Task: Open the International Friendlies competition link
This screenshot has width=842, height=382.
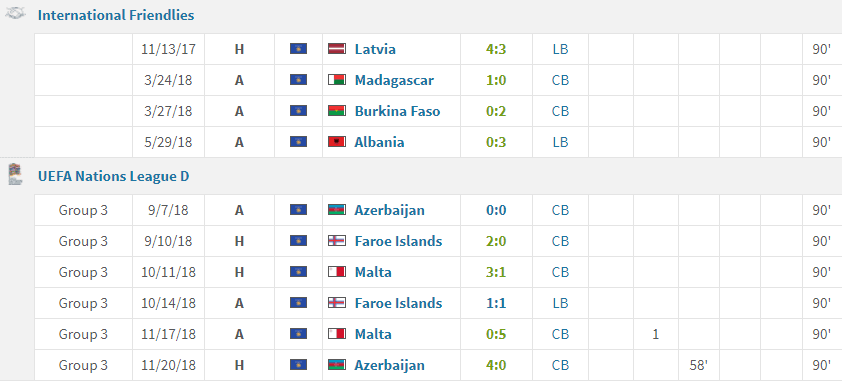Action: pyautogui.click(x=116, y=15)
